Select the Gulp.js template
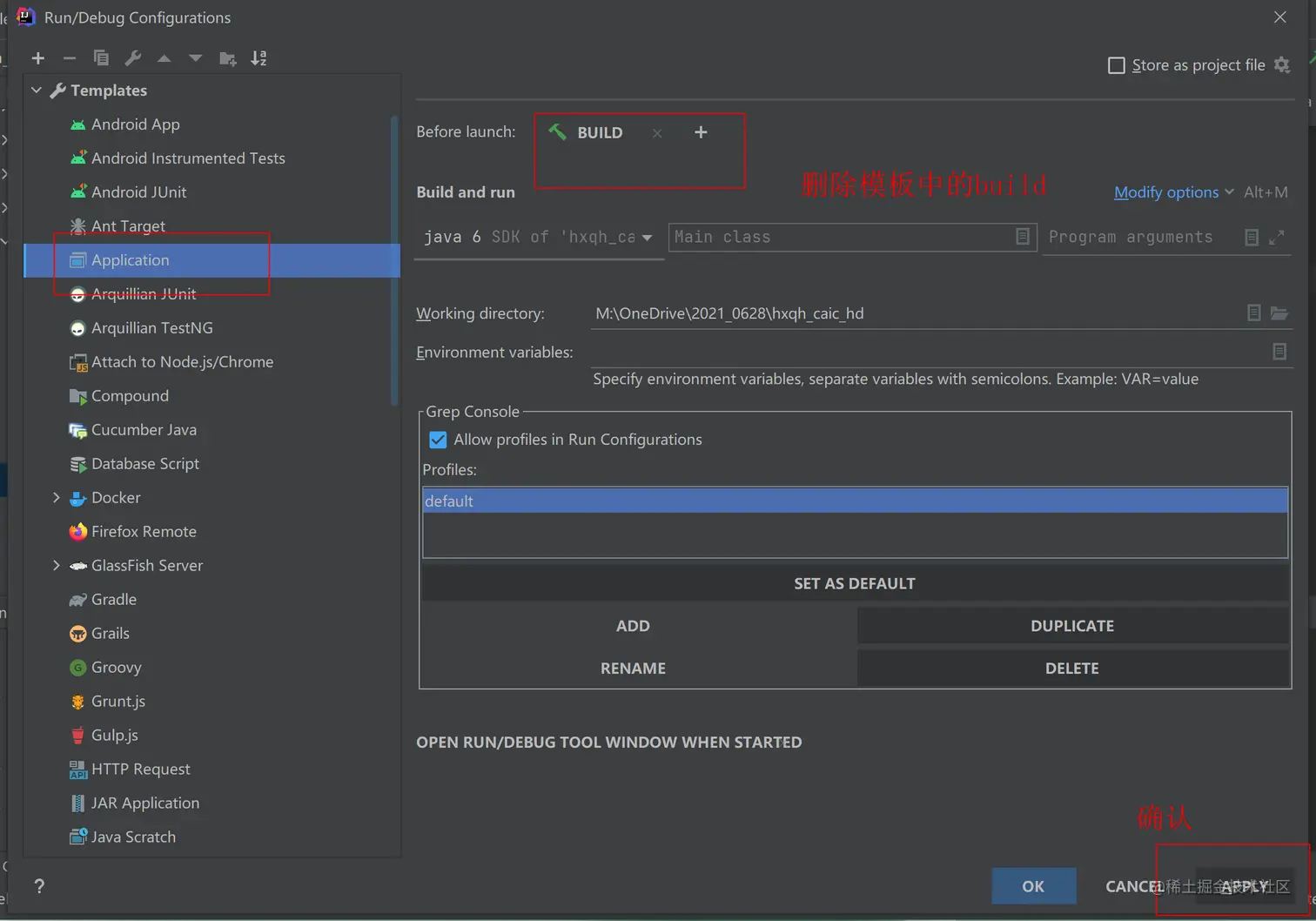The height and width of the screenshot is (921, 1316). click(114, 736)
